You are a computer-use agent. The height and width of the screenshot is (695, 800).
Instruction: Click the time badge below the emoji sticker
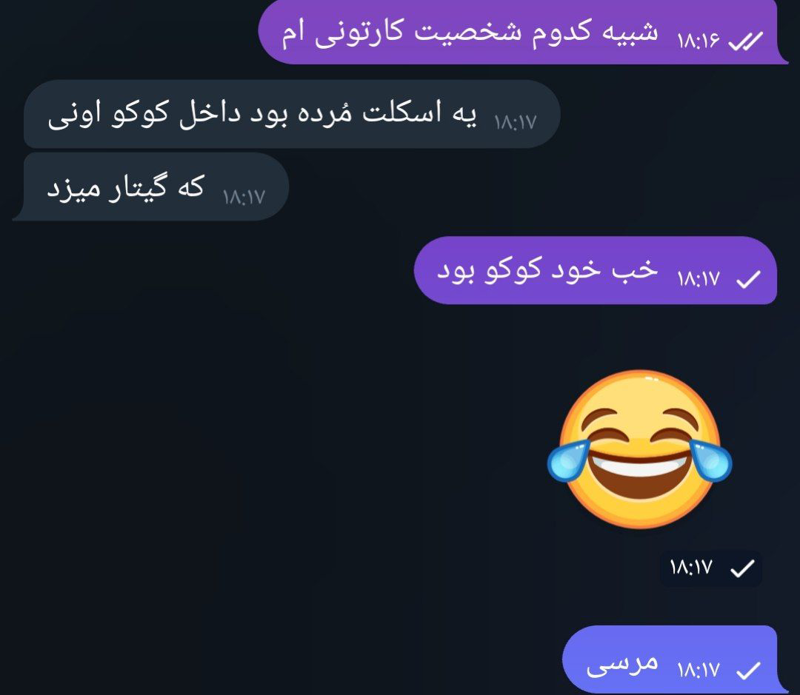tap(711, 568)
